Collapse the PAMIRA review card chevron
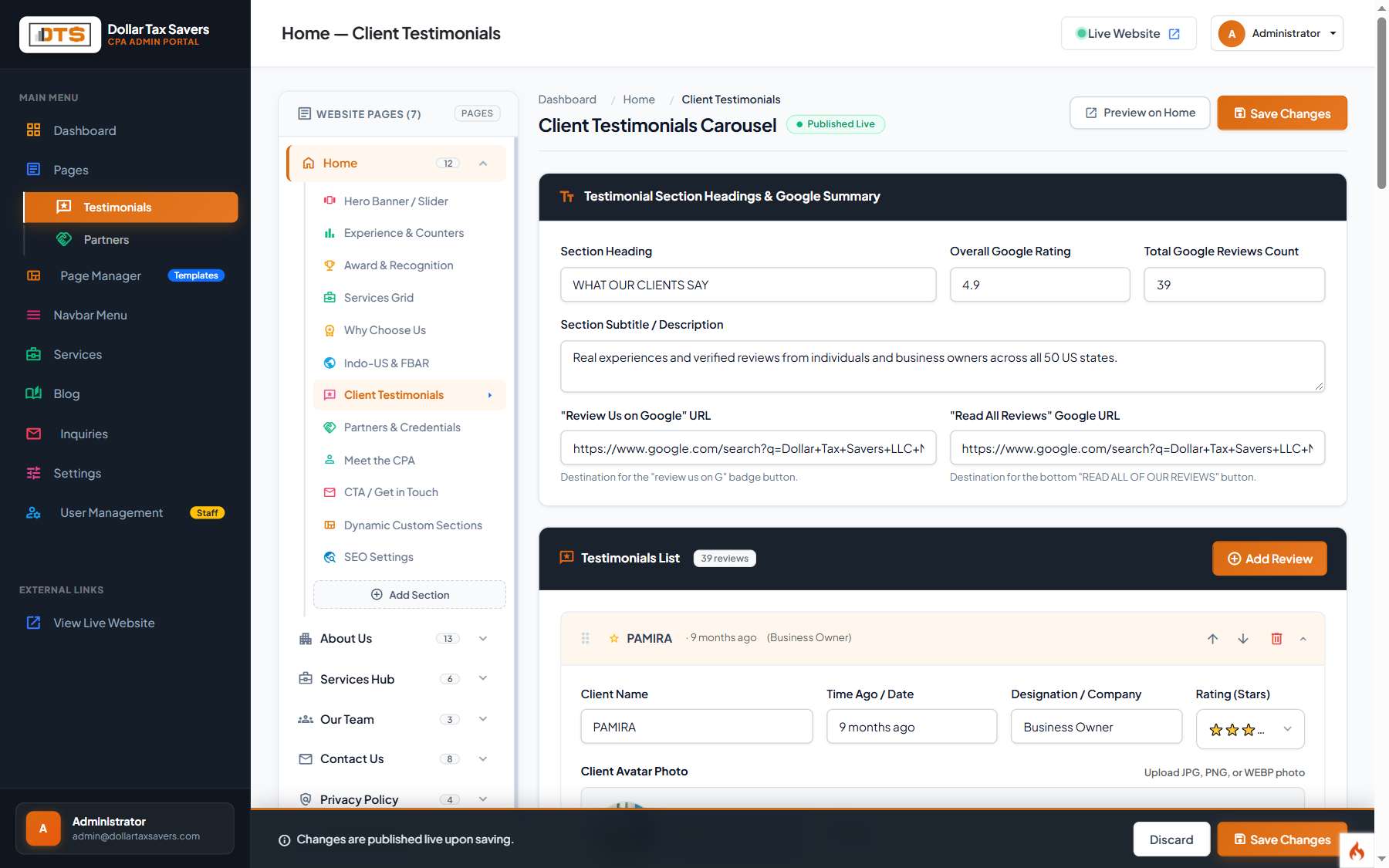This screenshot has width=1389, height=868. 1303,639
